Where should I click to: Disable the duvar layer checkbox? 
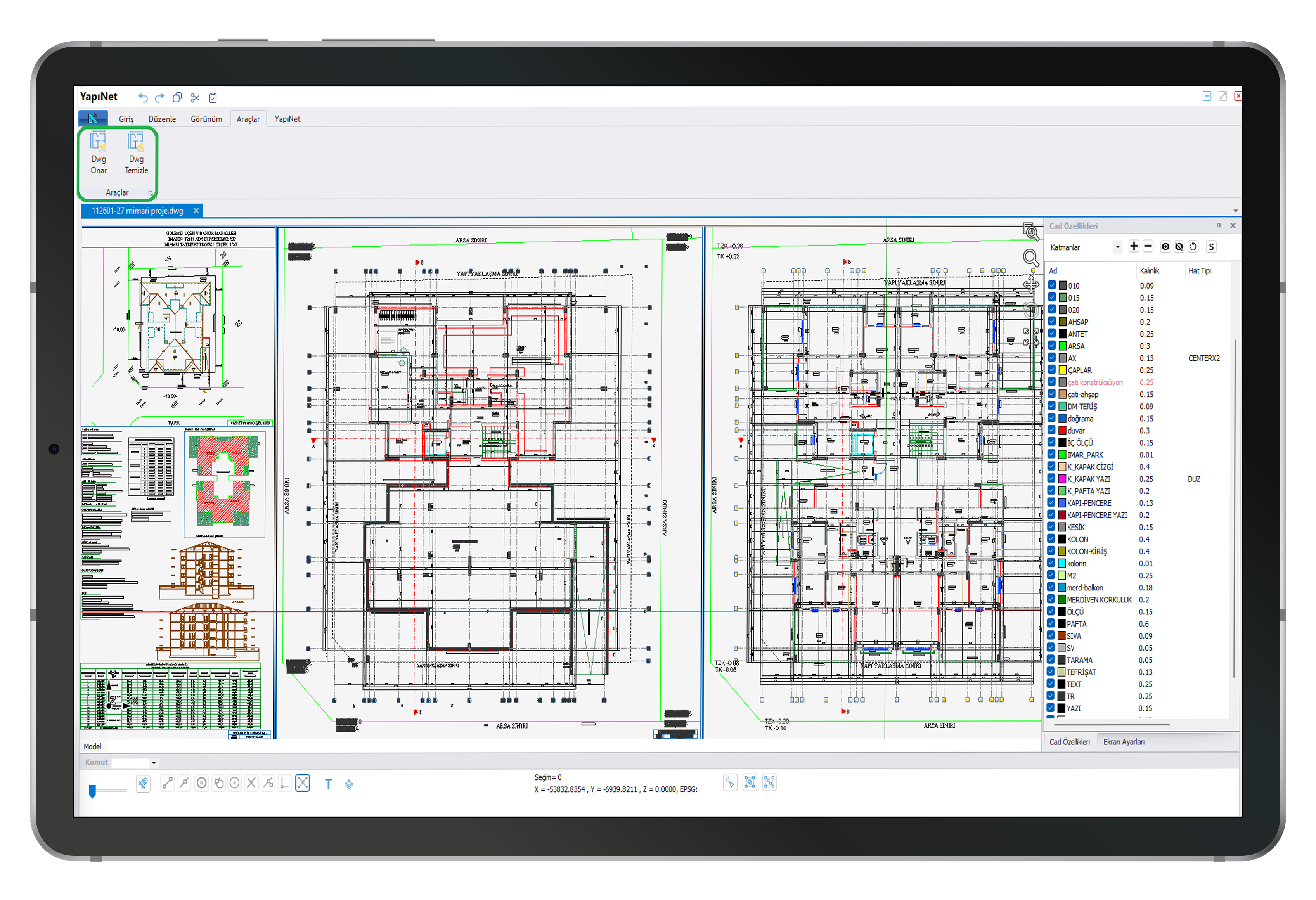1051,431
